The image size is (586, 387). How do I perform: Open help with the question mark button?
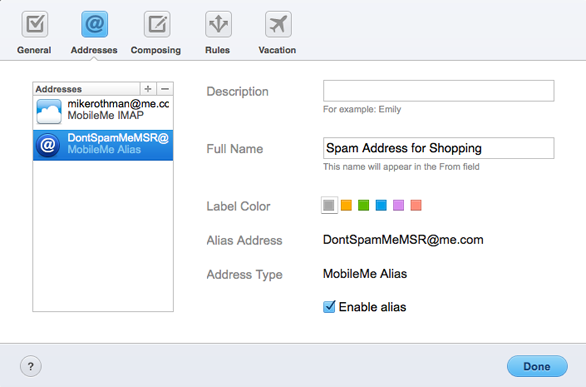tap(31, 366)
